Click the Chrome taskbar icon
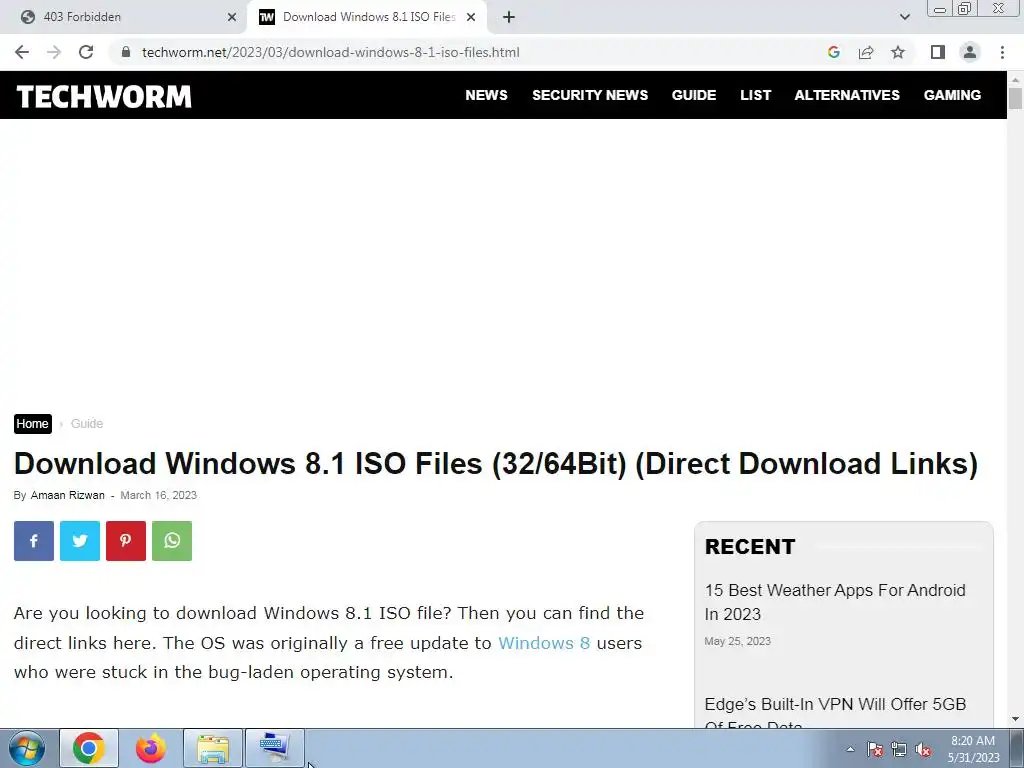The image size is (1024, 768). (89, 748)
